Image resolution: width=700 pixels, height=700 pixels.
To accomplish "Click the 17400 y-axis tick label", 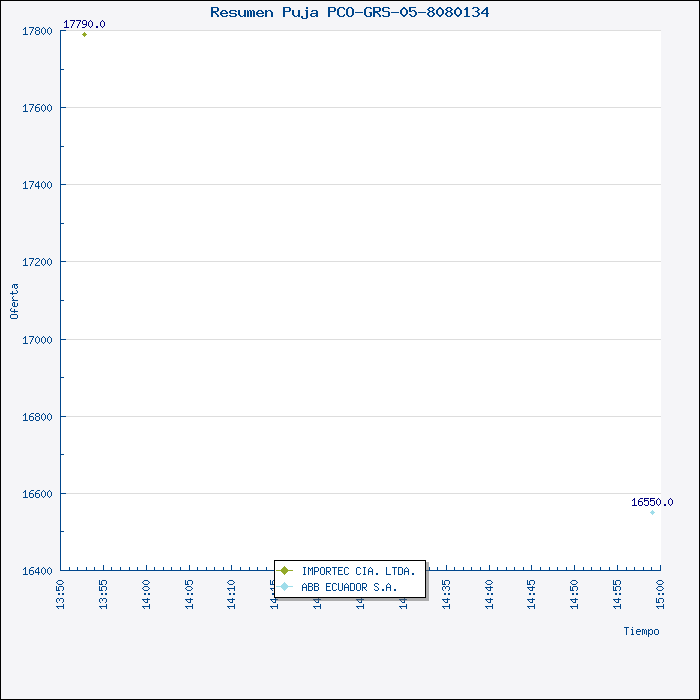I will [36, 185].
